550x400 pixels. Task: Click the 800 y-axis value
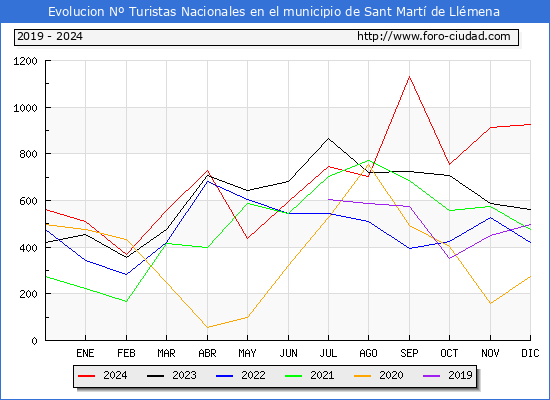point(28,154)
